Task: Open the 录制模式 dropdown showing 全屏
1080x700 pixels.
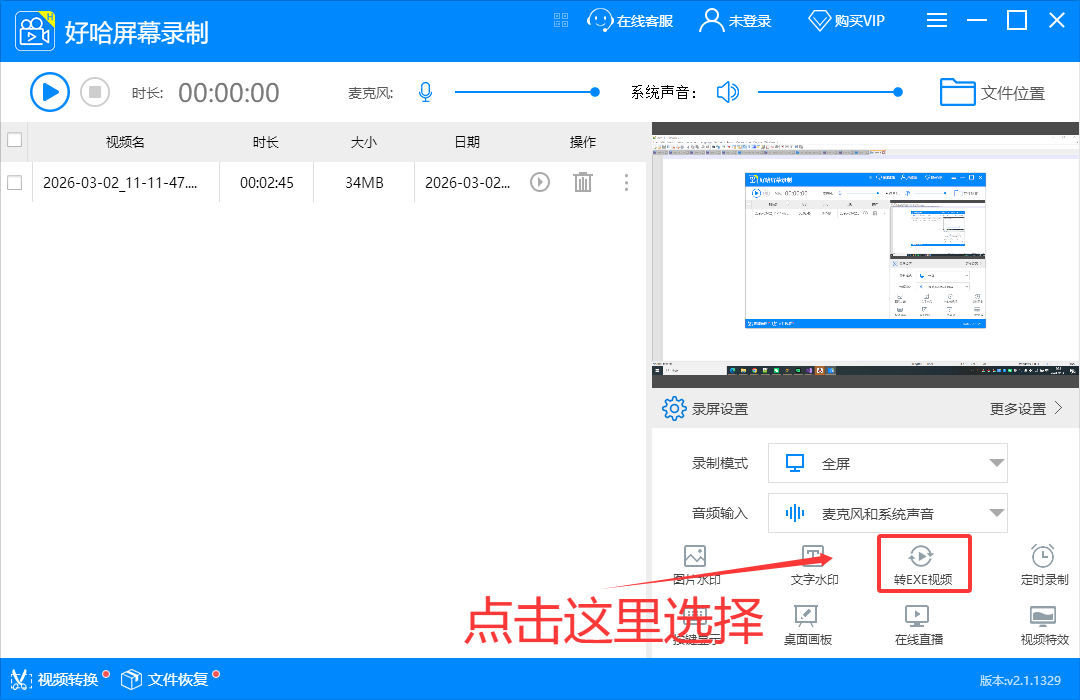Action: (887, 463)
